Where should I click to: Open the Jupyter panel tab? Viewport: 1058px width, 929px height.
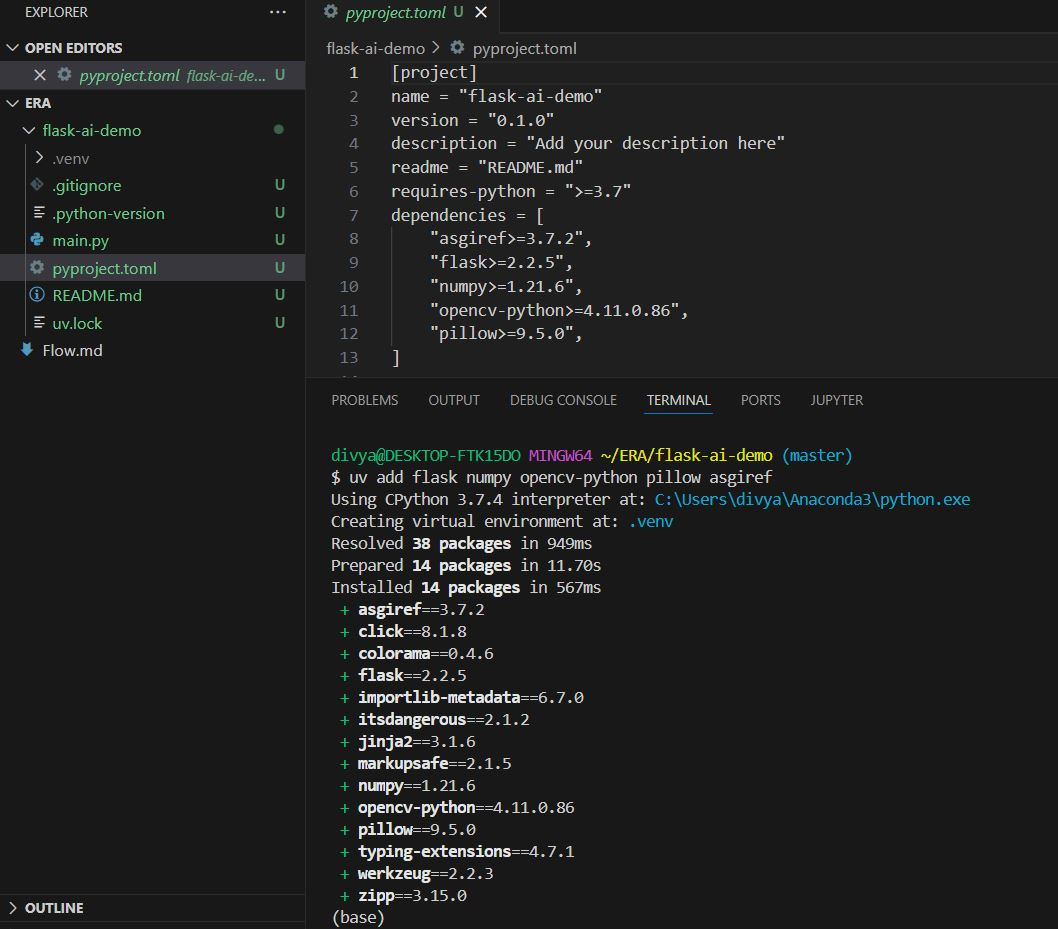[x=836, y=400]
